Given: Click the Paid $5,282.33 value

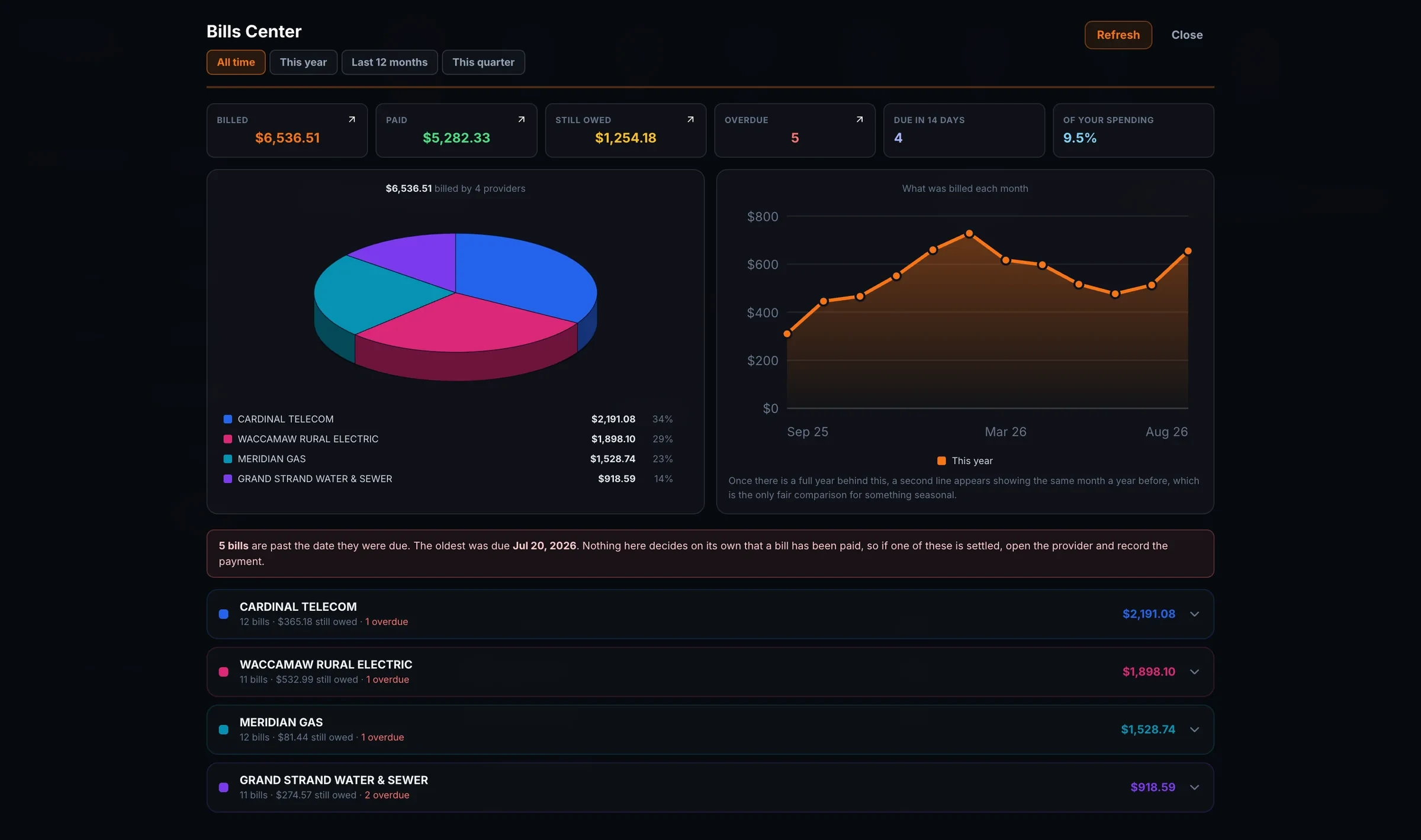Looking at the screenshot, I should (x=456, y=138).
